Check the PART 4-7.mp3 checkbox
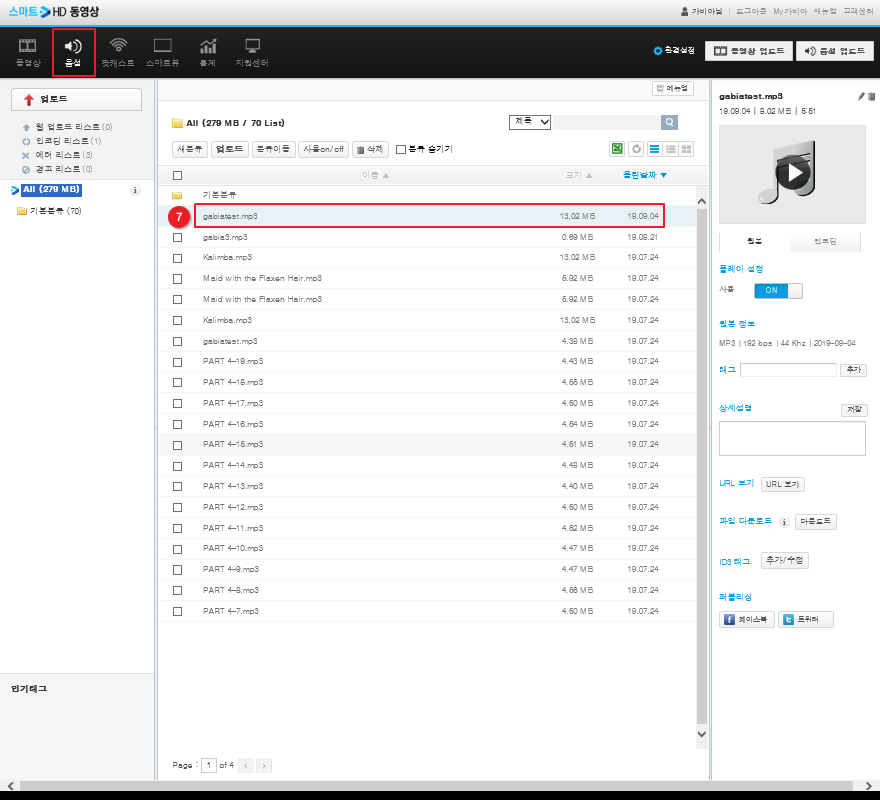The height and width of the screenshot is (800, 880). point(177,611)
